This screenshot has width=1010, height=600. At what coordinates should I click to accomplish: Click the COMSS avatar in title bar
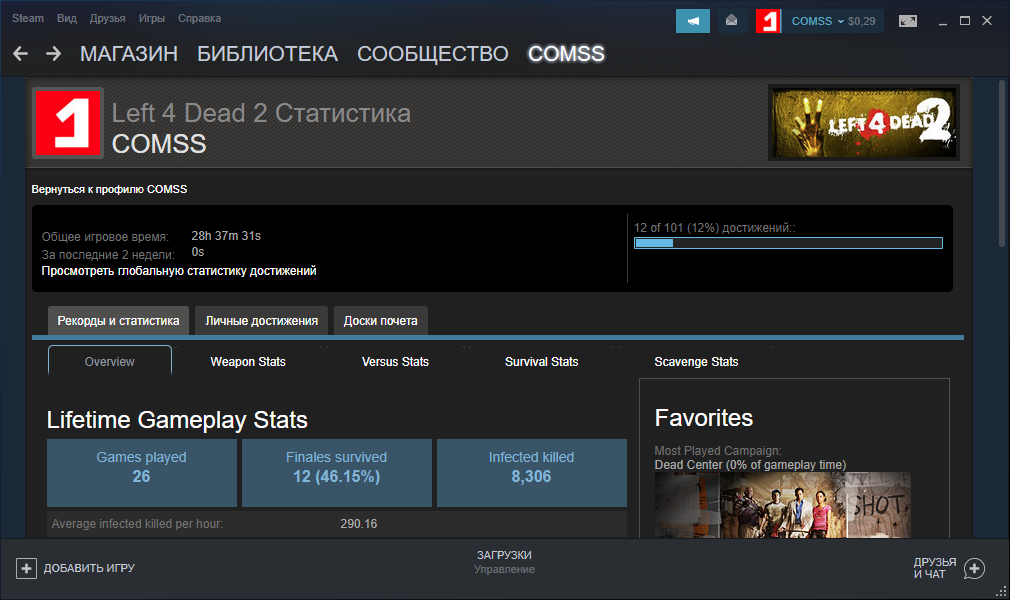[768, 21]
